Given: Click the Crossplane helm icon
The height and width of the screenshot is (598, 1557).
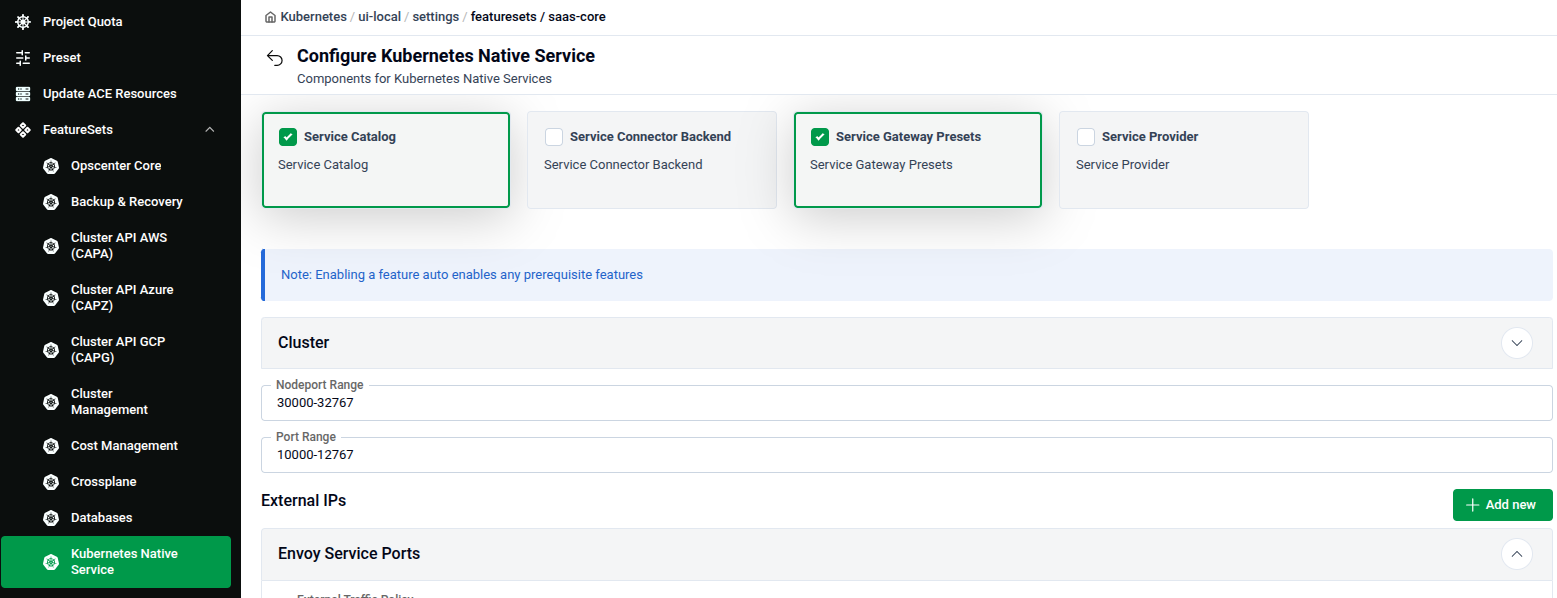Looking at the screenshot, I should [x=51, y=482].
